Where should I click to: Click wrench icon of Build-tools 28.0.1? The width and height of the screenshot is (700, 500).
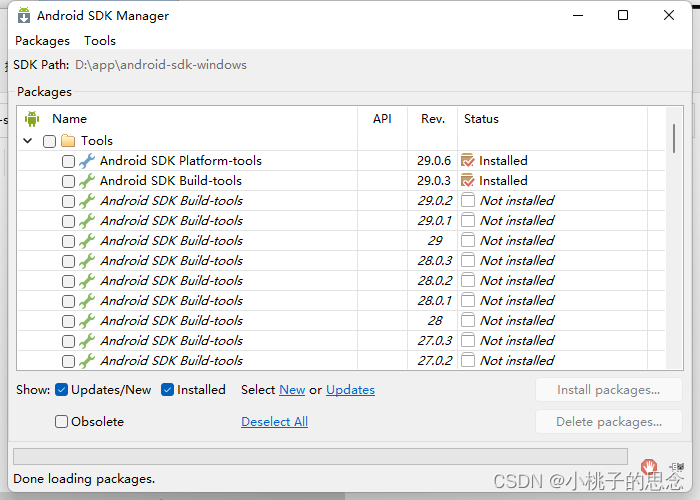[87, 300]
